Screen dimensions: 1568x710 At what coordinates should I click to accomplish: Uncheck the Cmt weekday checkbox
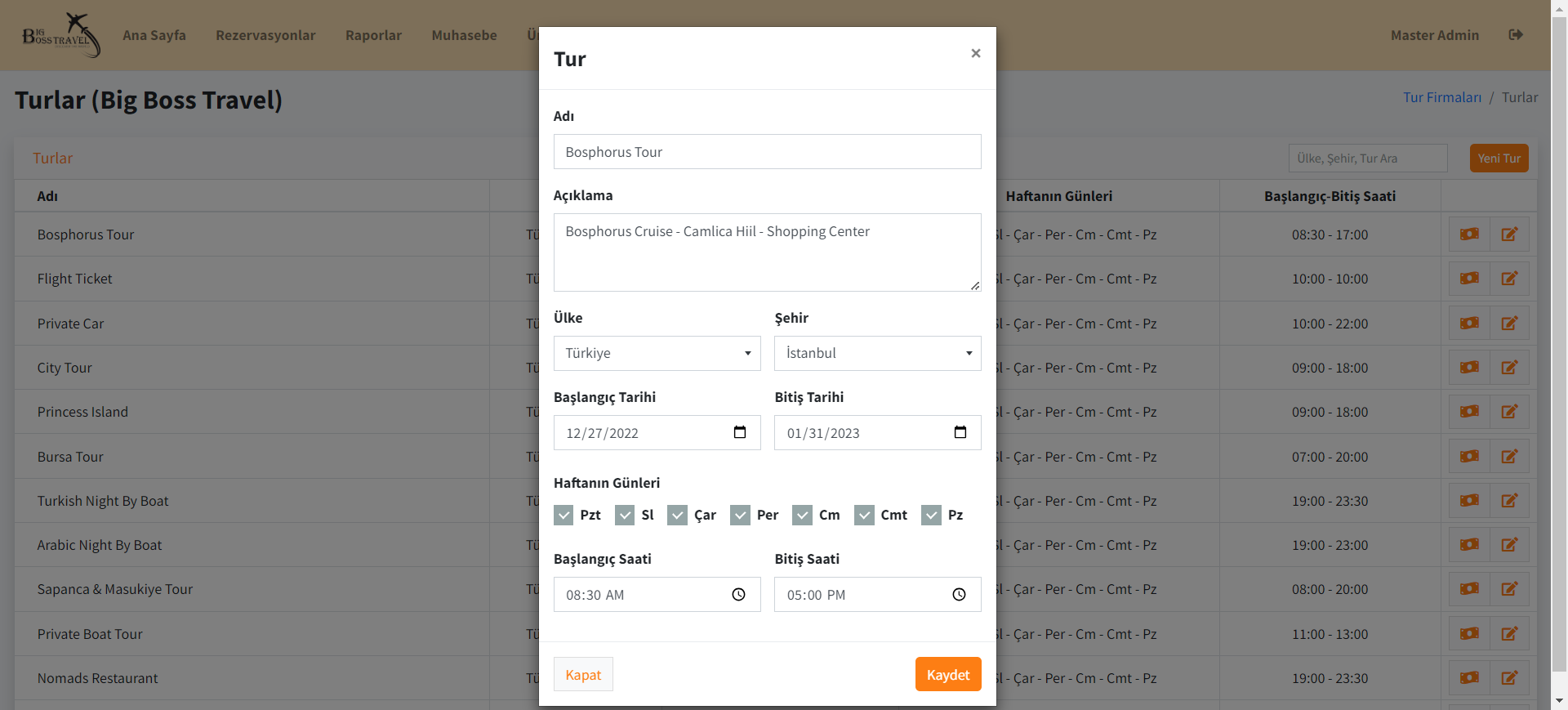click(x=864, y=515)
